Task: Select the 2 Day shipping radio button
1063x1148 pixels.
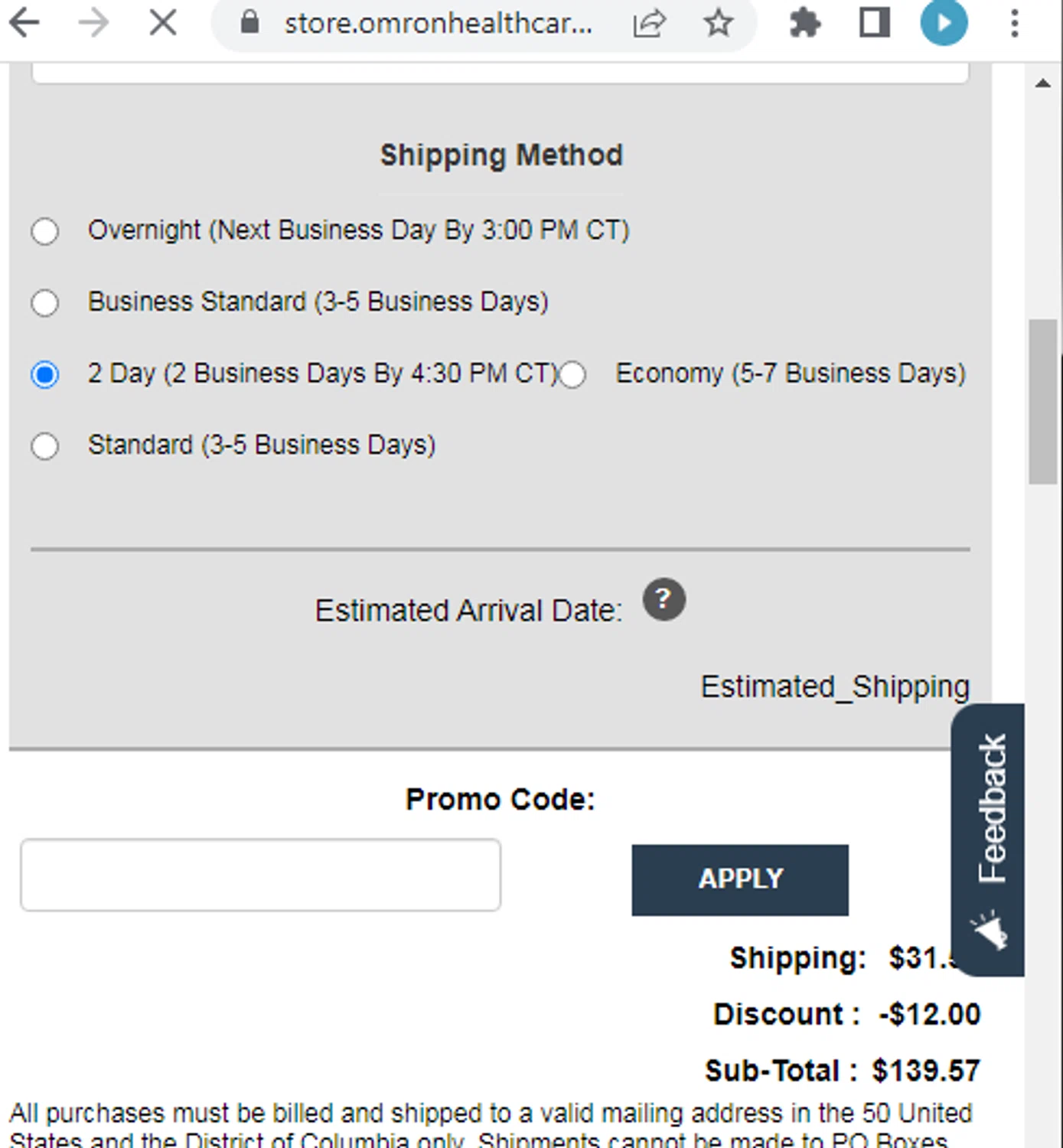Action: [x=45, y=374]
